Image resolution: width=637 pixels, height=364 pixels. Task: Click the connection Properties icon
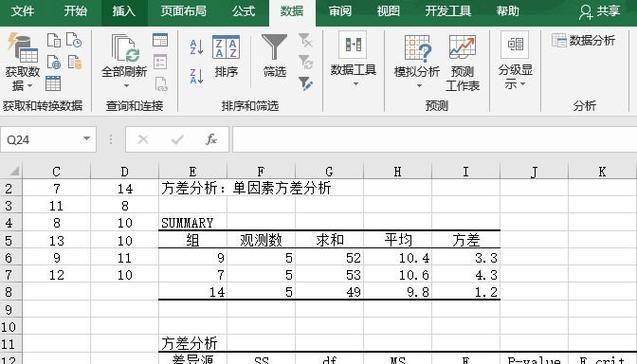[x=160, y=62]
